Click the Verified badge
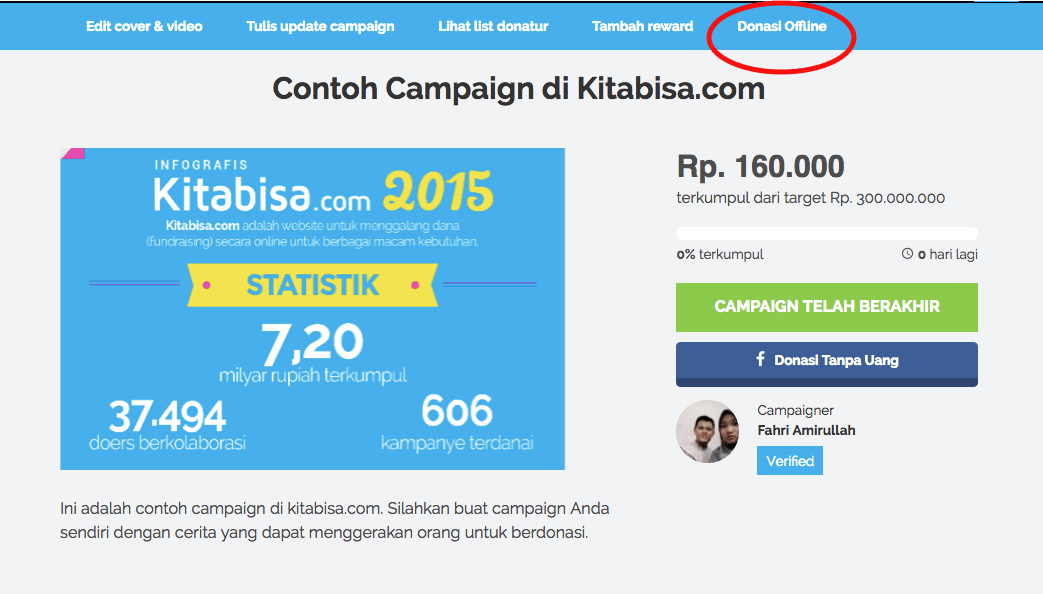The image size is (1043, 594). [789, 460]
